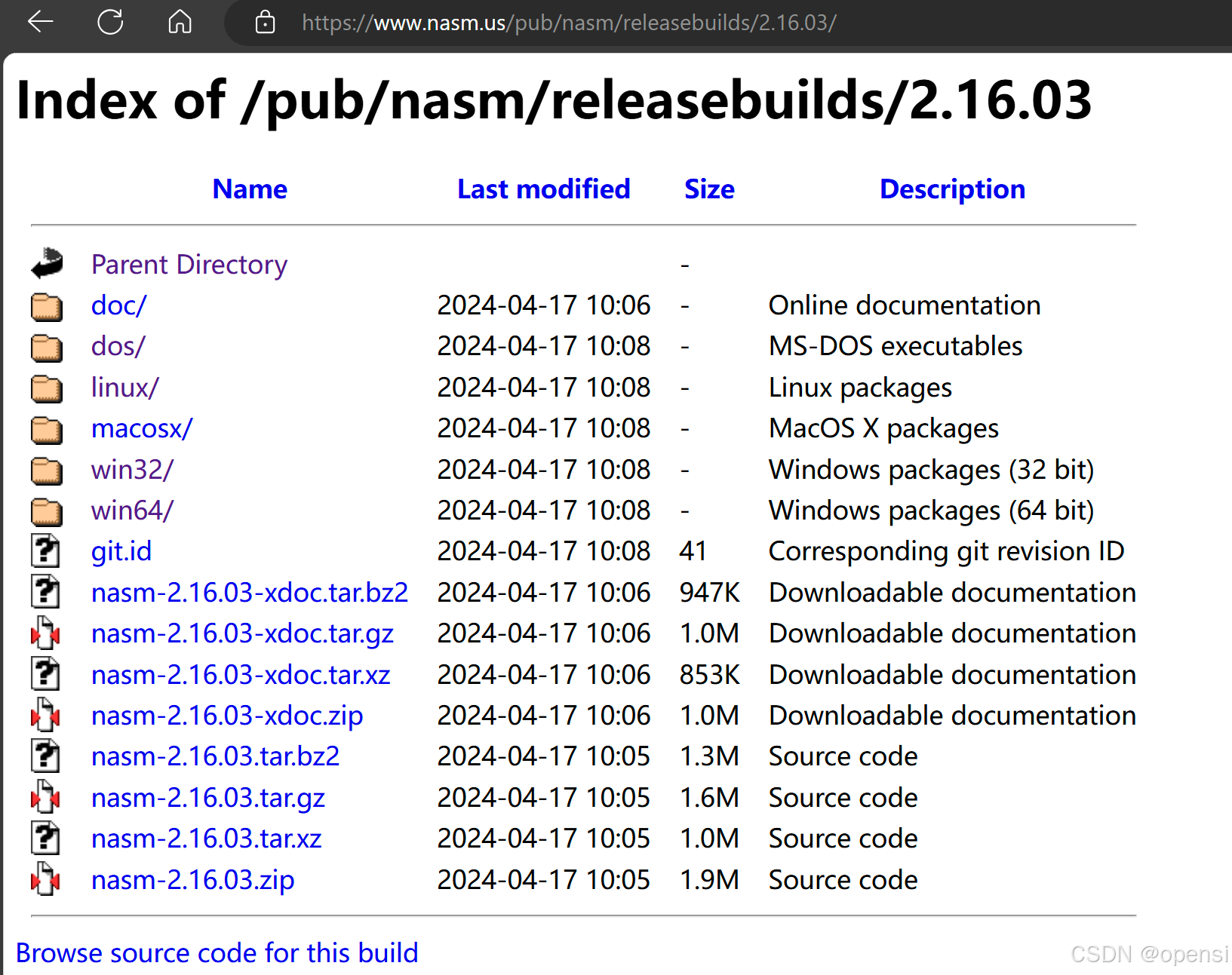Download nasm-2.16.03.tar.gz source link
This screenshot has width=1232, height=975.
tap(208, 798)
